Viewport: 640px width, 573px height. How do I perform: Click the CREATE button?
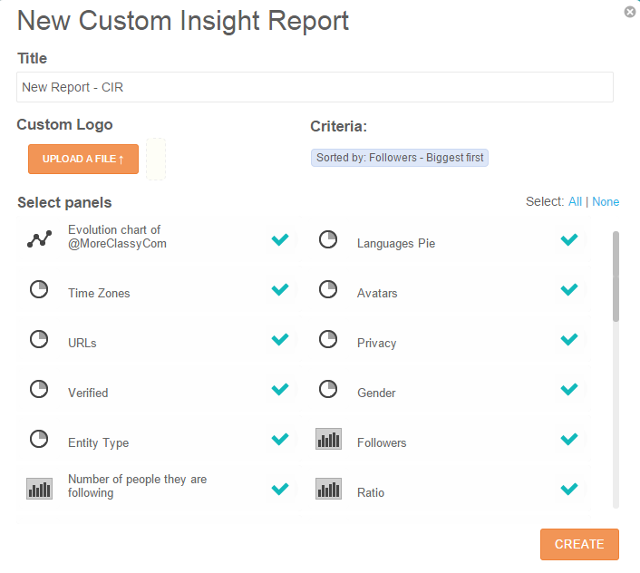tap(579, 544)
